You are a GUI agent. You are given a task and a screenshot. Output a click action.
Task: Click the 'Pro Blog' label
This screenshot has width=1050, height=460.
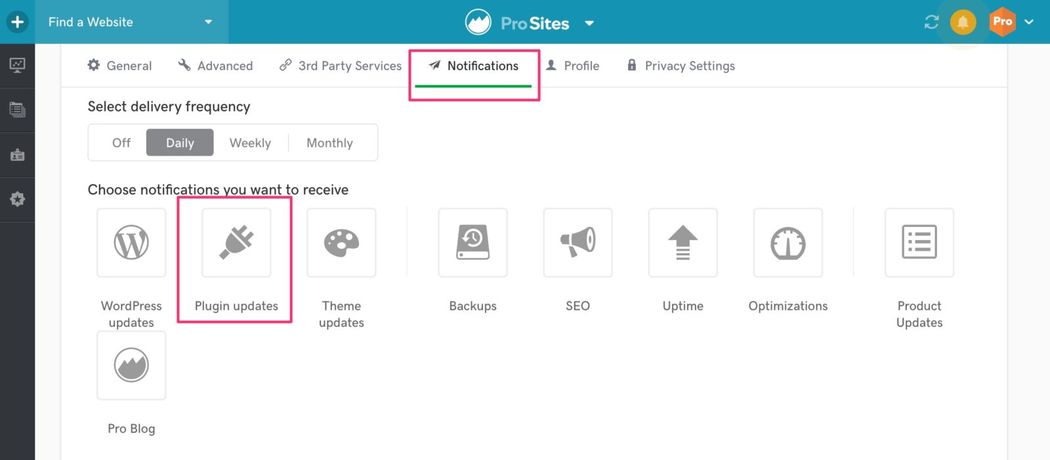coord(131,429)
